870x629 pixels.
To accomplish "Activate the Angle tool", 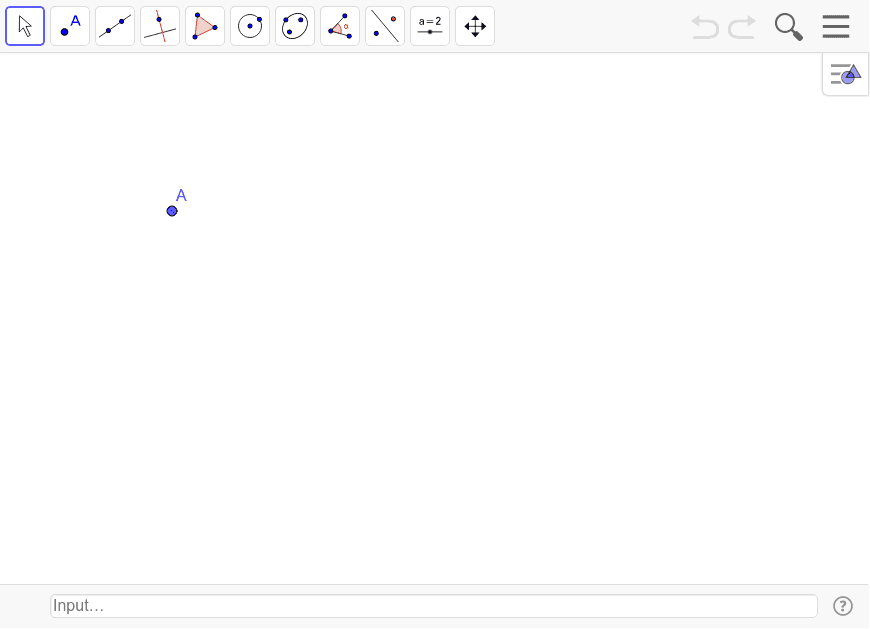I will coord(340,26).
